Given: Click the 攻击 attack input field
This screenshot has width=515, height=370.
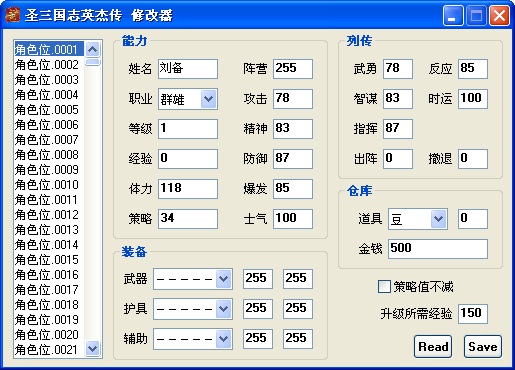Looking at the screenshot, I should [293, 99].
